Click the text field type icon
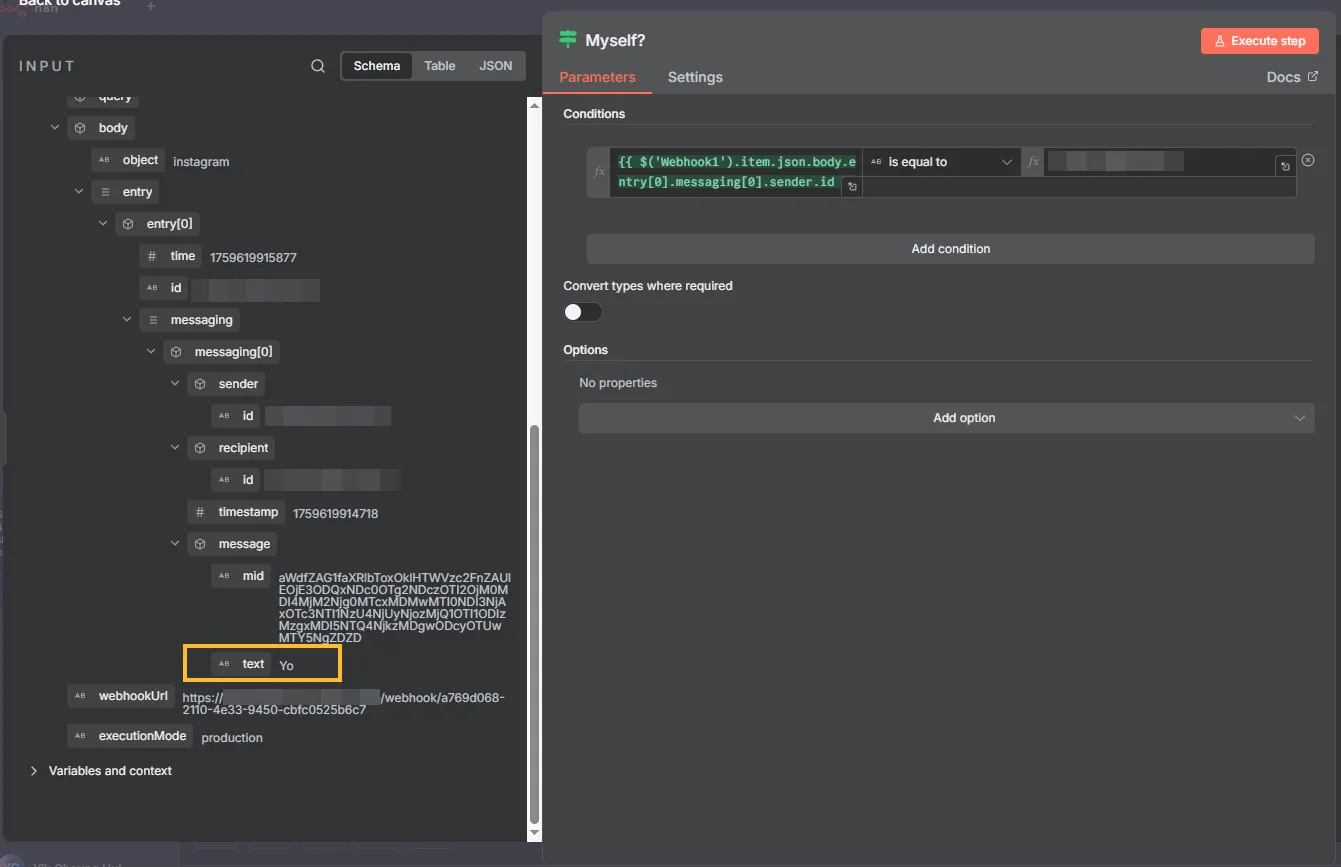Viewport: 1341px width, 867px height. (224, 664)
